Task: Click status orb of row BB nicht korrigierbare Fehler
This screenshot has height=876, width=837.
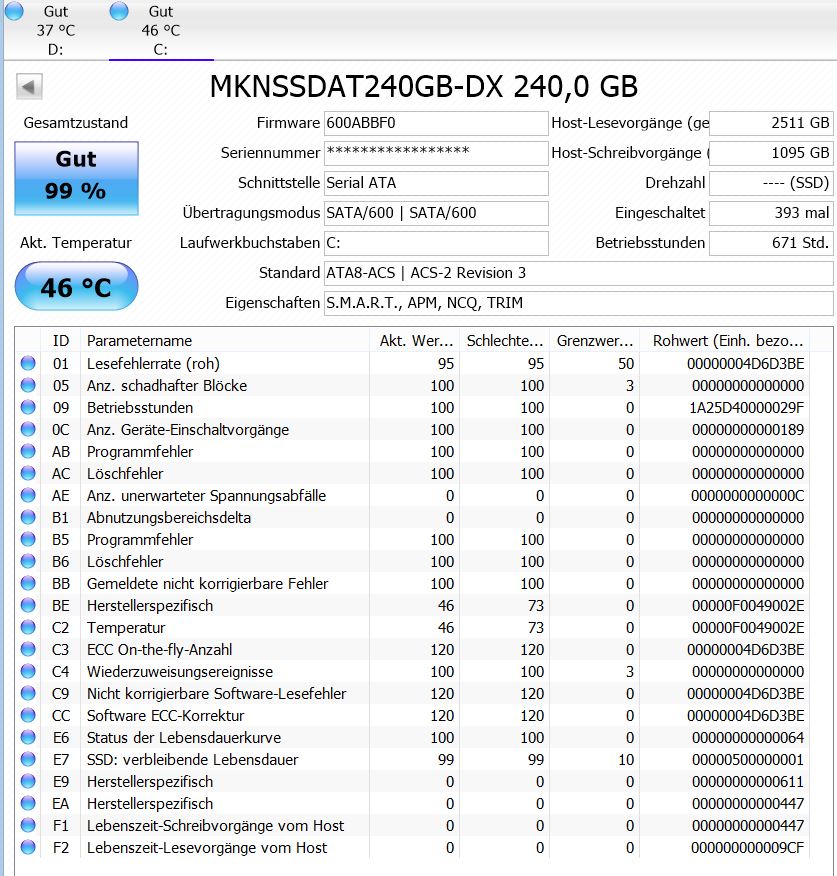Action: pos(28,583)
